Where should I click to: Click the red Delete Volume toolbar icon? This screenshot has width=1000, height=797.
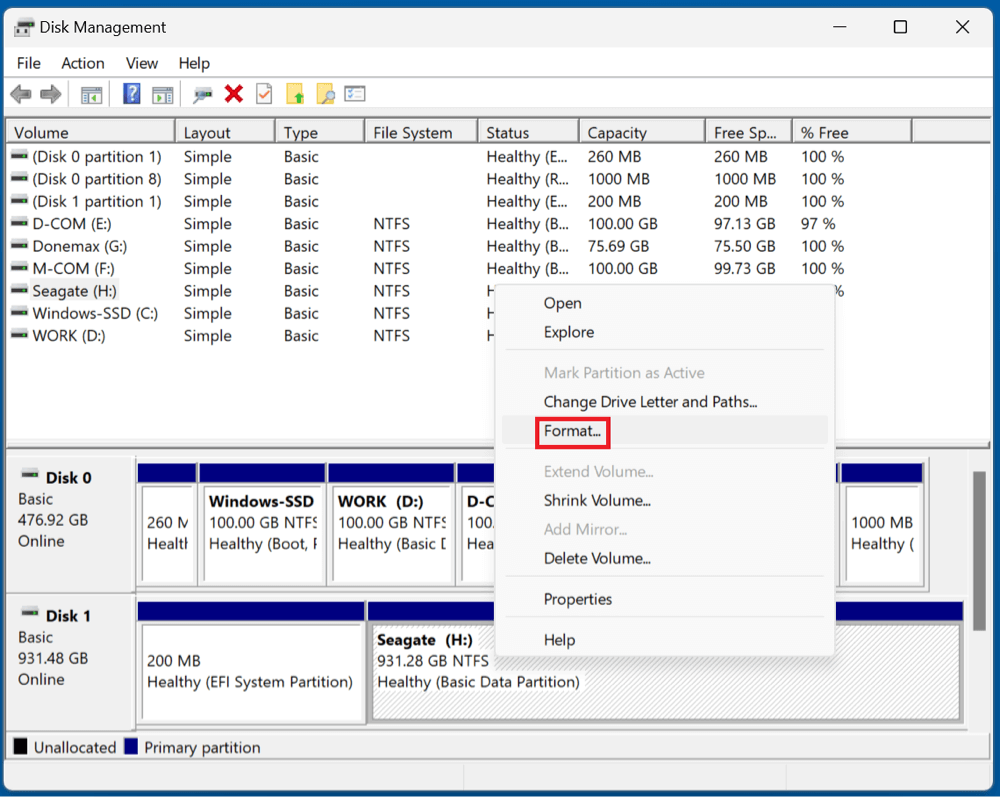(232, 93)
